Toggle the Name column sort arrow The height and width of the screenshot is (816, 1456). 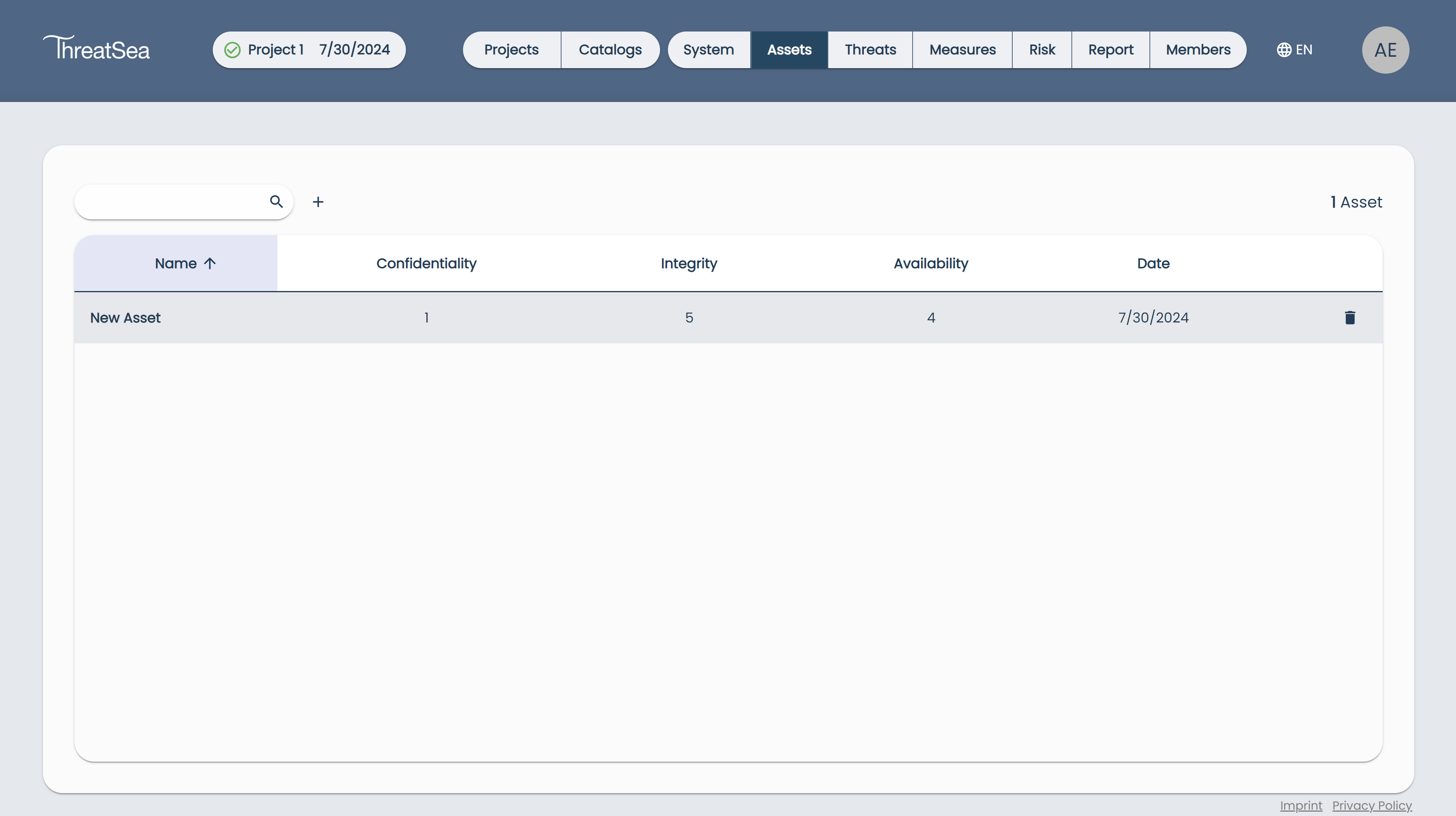(x=210, y=263)
